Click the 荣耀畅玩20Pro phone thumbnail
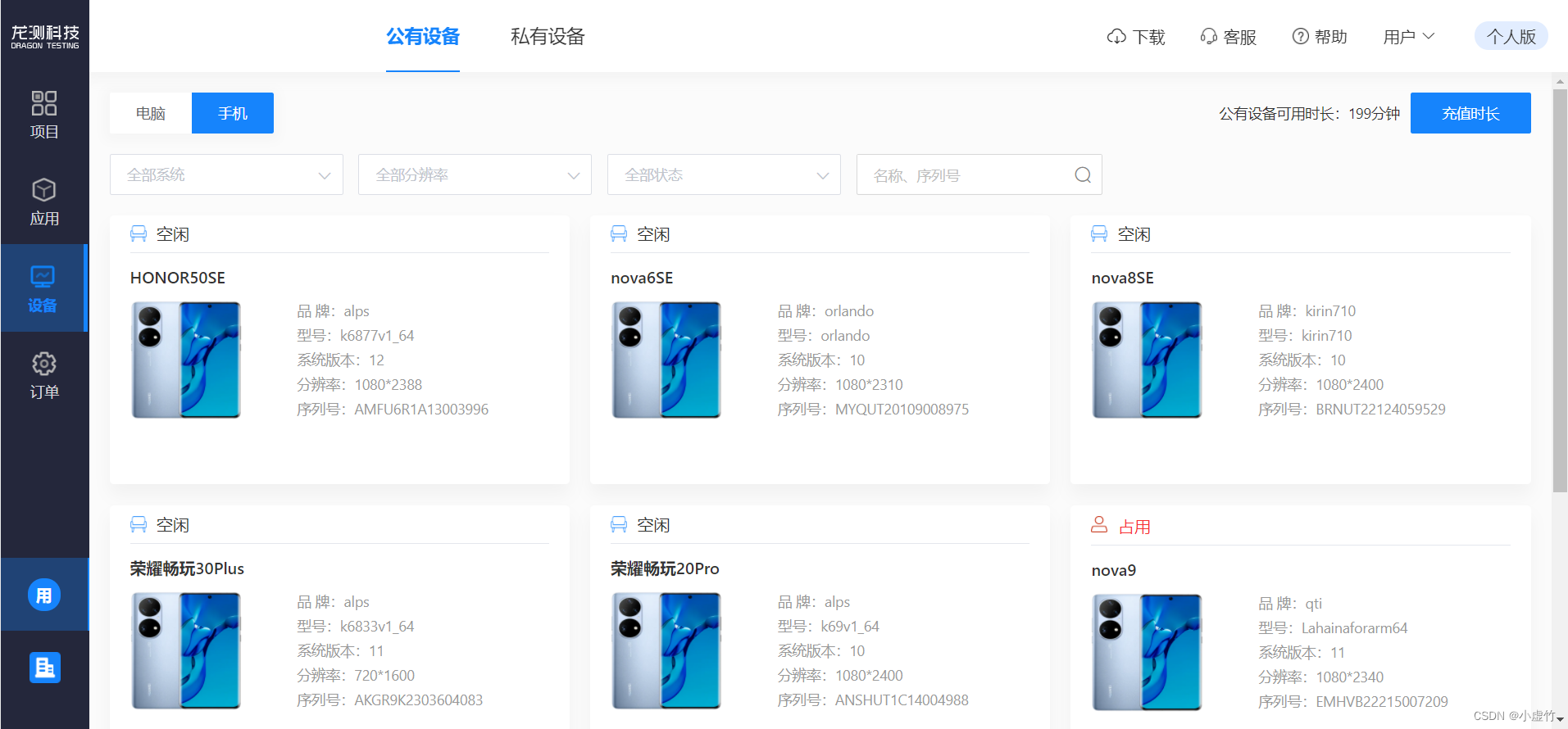Image resolution: width=1568 pixels, height=729 pixels. point(666,650)
